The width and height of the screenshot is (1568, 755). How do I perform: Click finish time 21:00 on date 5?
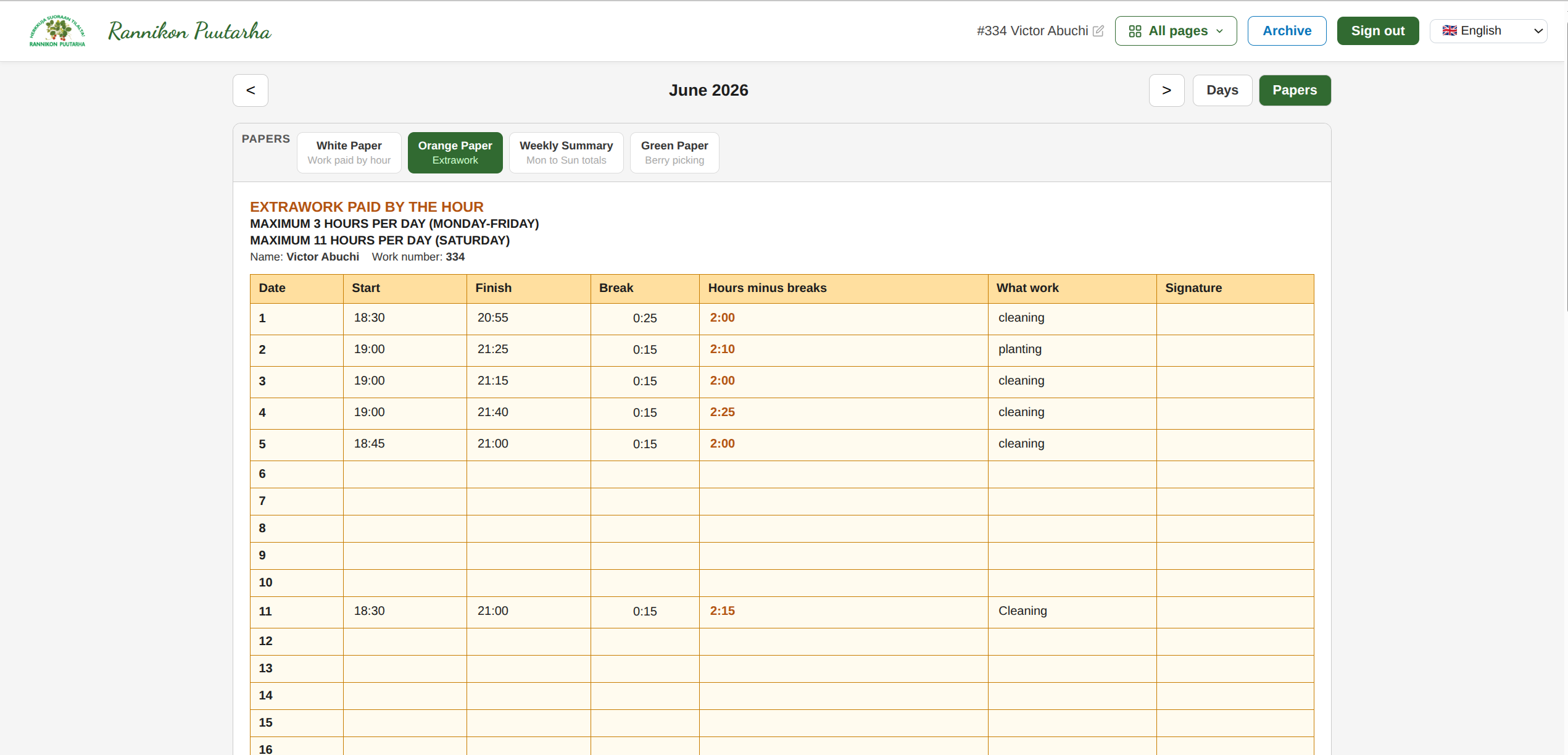493,444
